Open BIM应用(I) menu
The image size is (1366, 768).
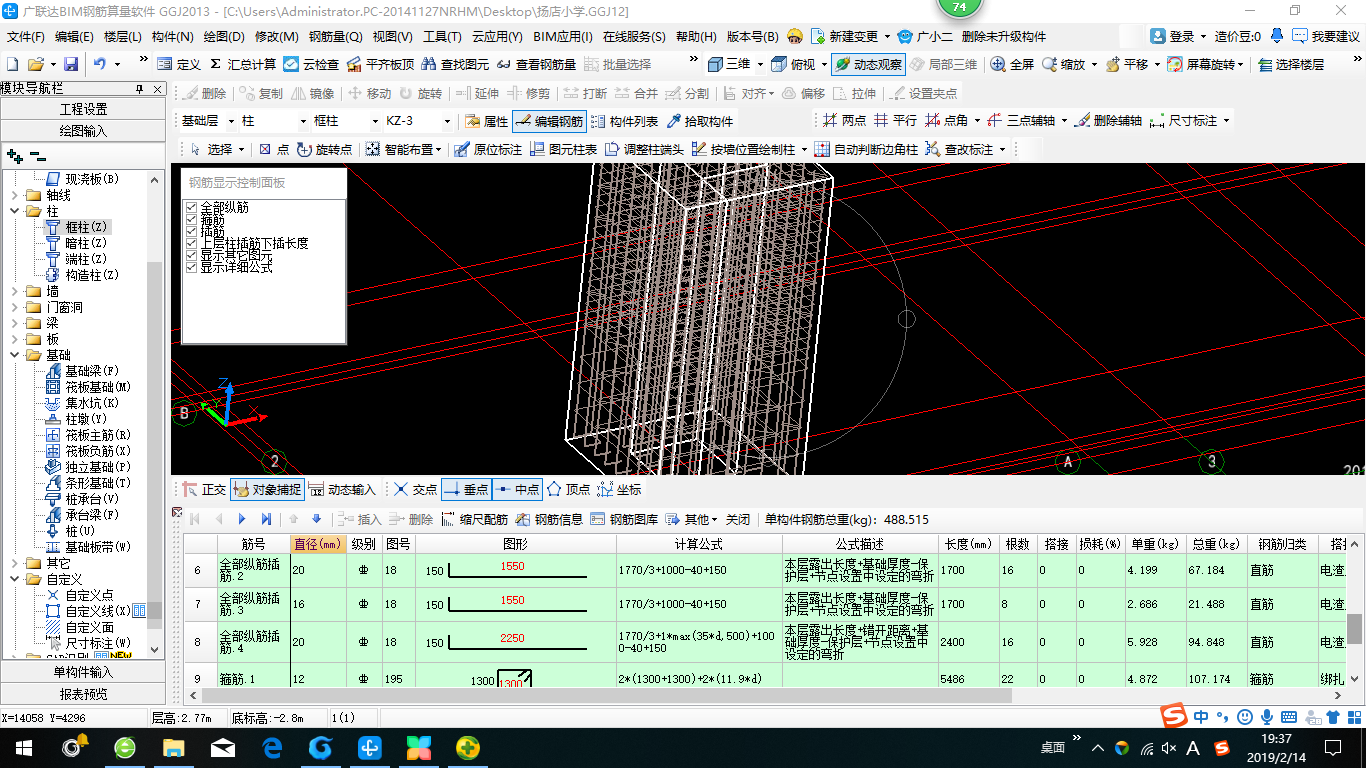[x=562, y=37]
